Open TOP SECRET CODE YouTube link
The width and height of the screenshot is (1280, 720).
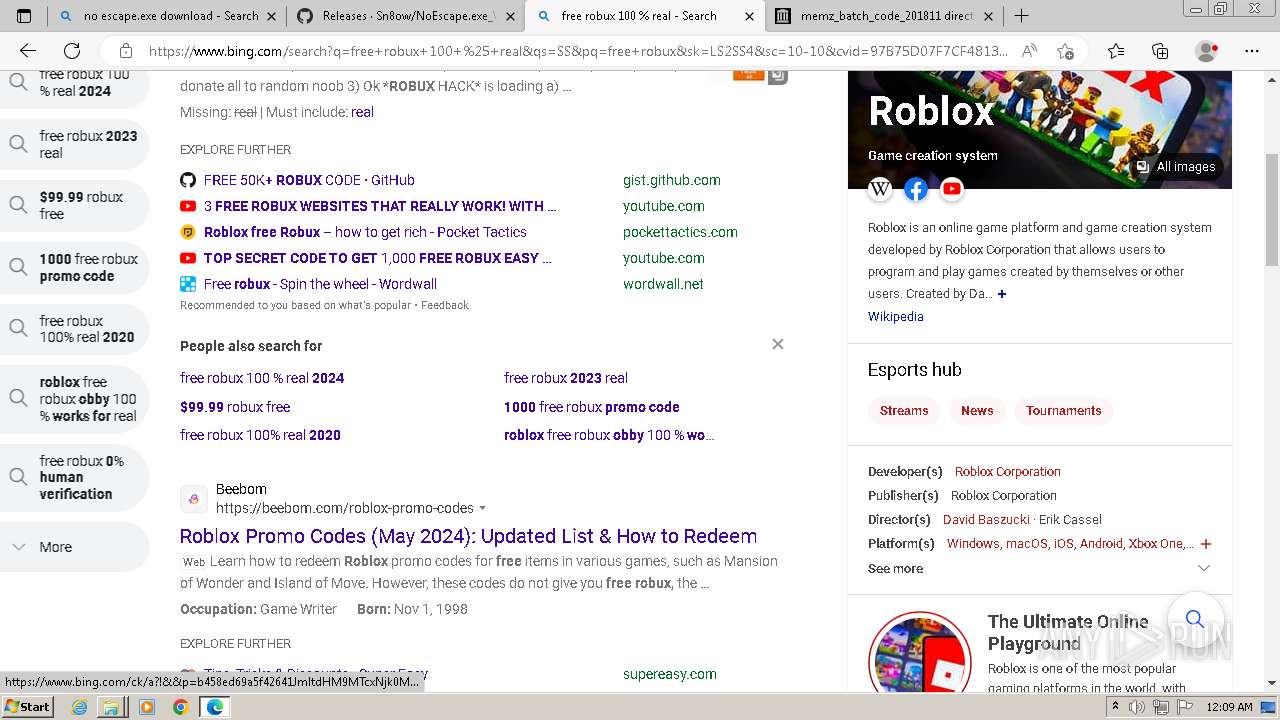coord(378,258)
